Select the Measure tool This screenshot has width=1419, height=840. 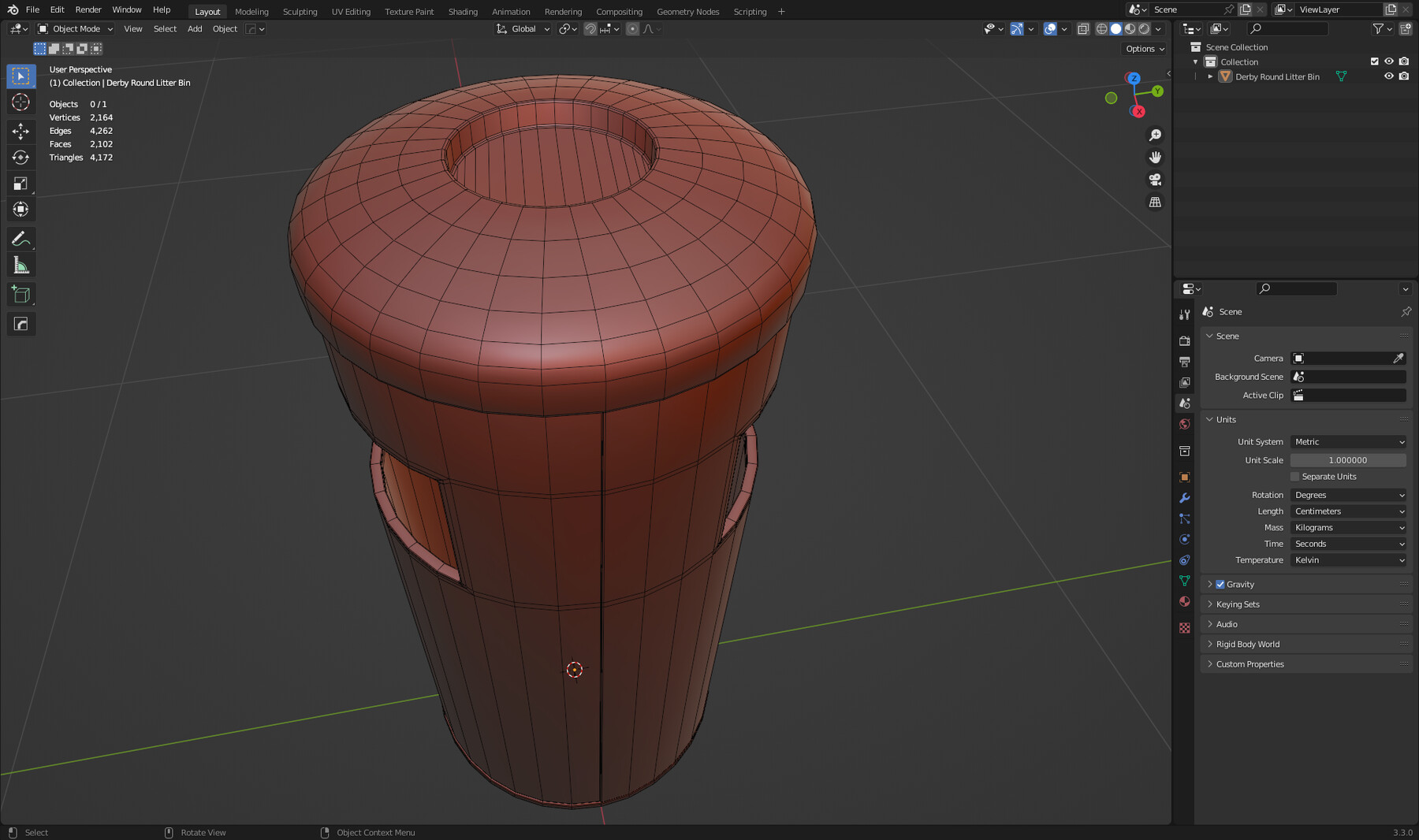pyautogui.click(x=21, y=265)
